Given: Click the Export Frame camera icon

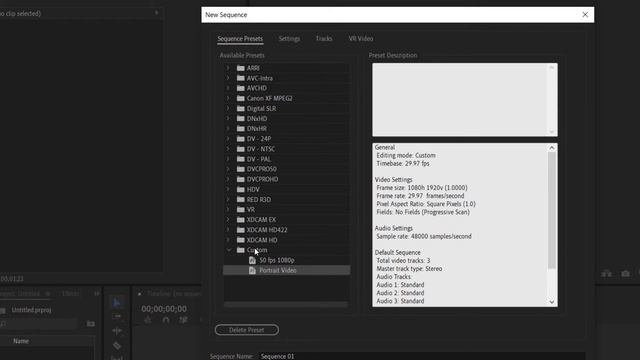Looking at the screenshot, I should [x=625, y=274].
